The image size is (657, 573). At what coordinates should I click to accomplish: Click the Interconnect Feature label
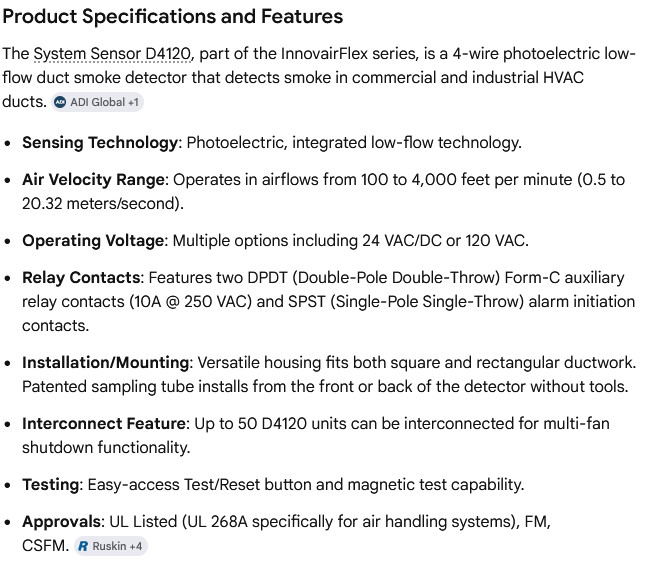(x=104, y=423)
